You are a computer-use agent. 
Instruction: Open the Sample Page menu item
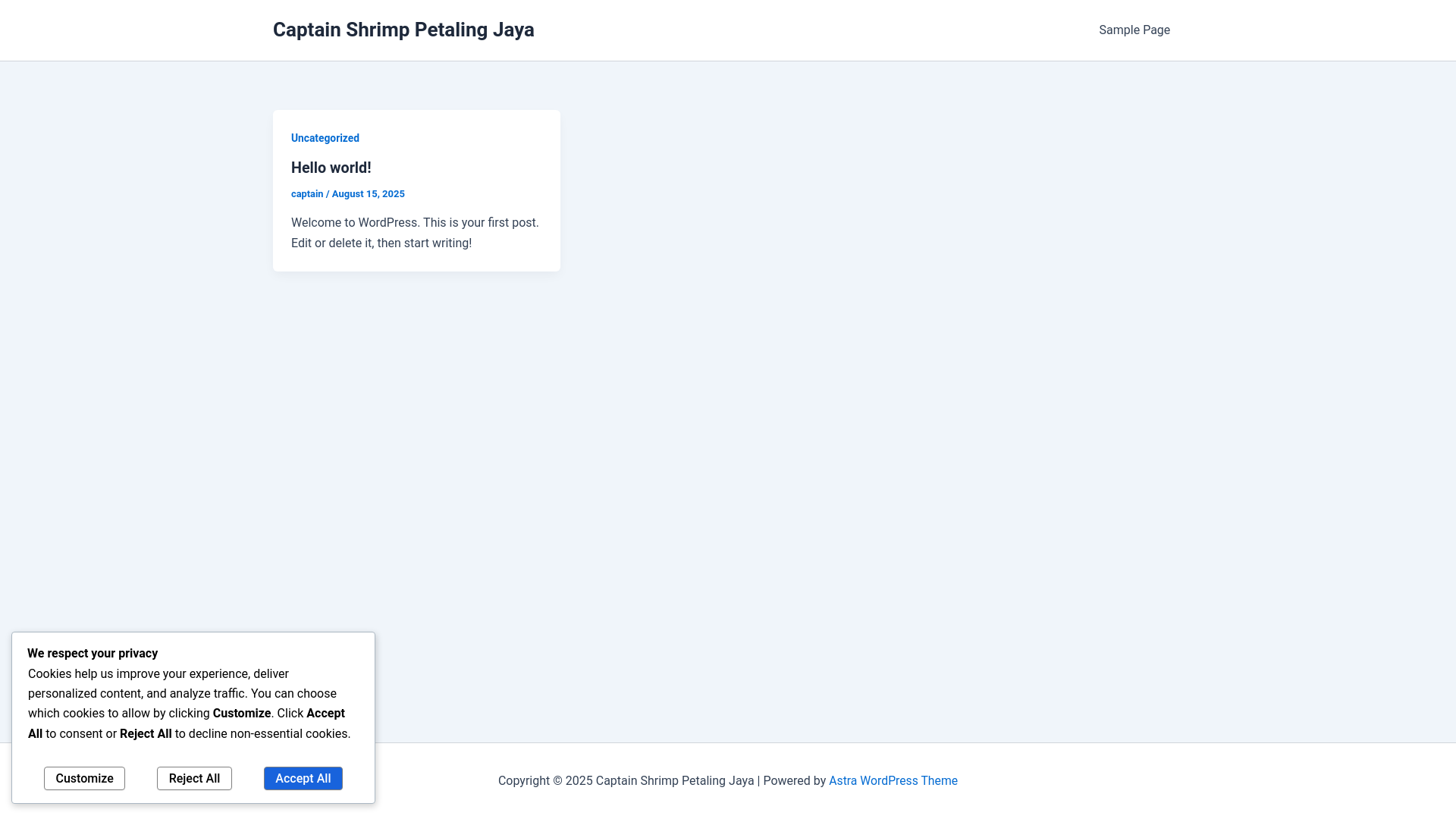click(x=1134, y=30)
